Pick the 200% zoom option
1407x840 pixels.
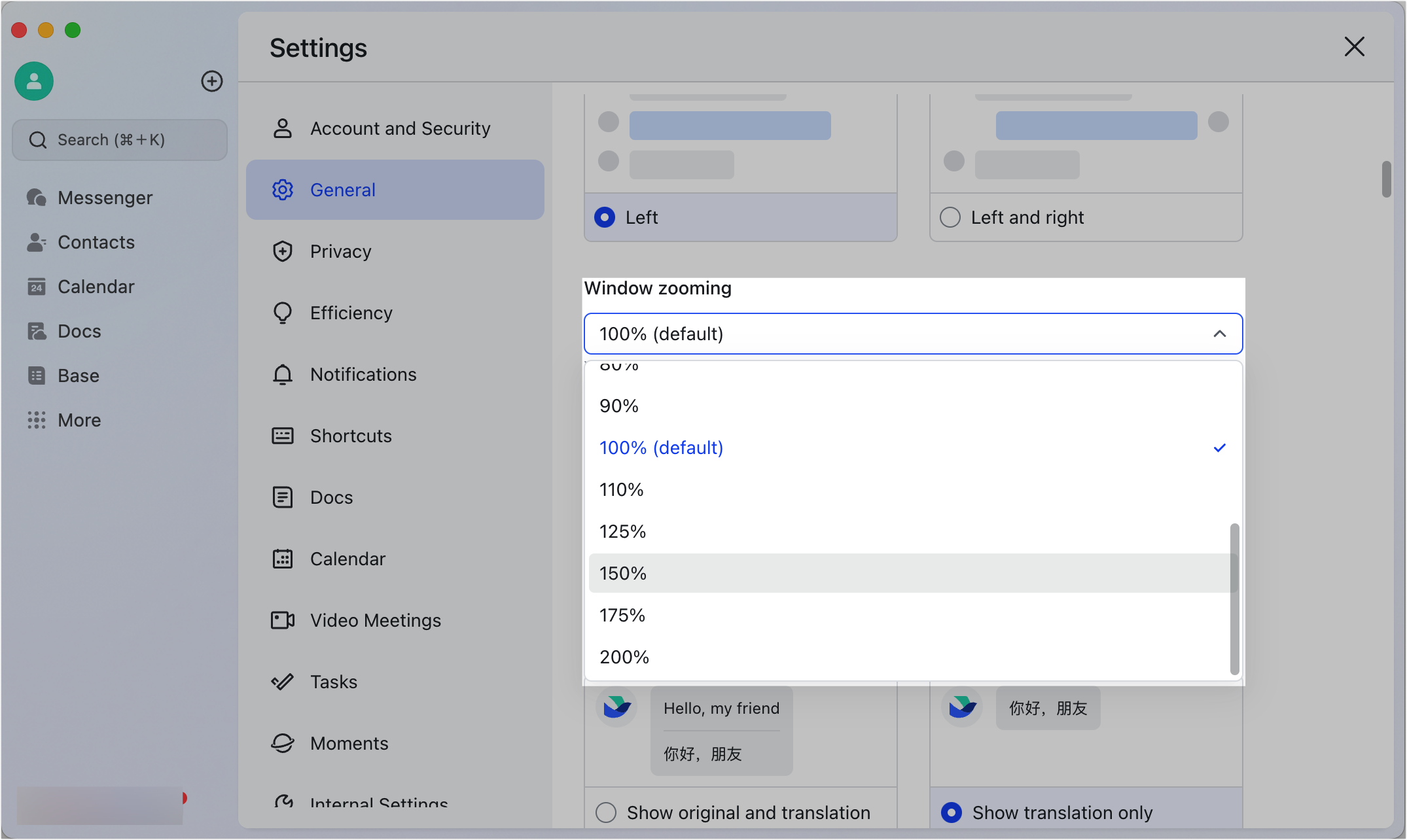624,657
